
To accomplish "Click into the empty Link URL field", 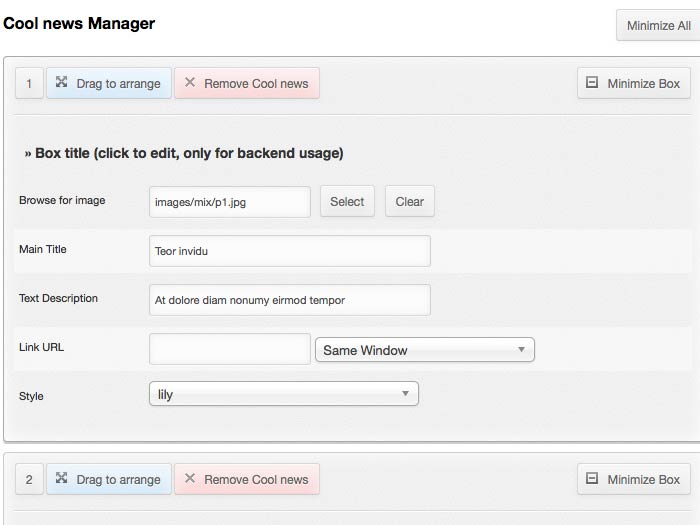I will [x=229, y=349].
